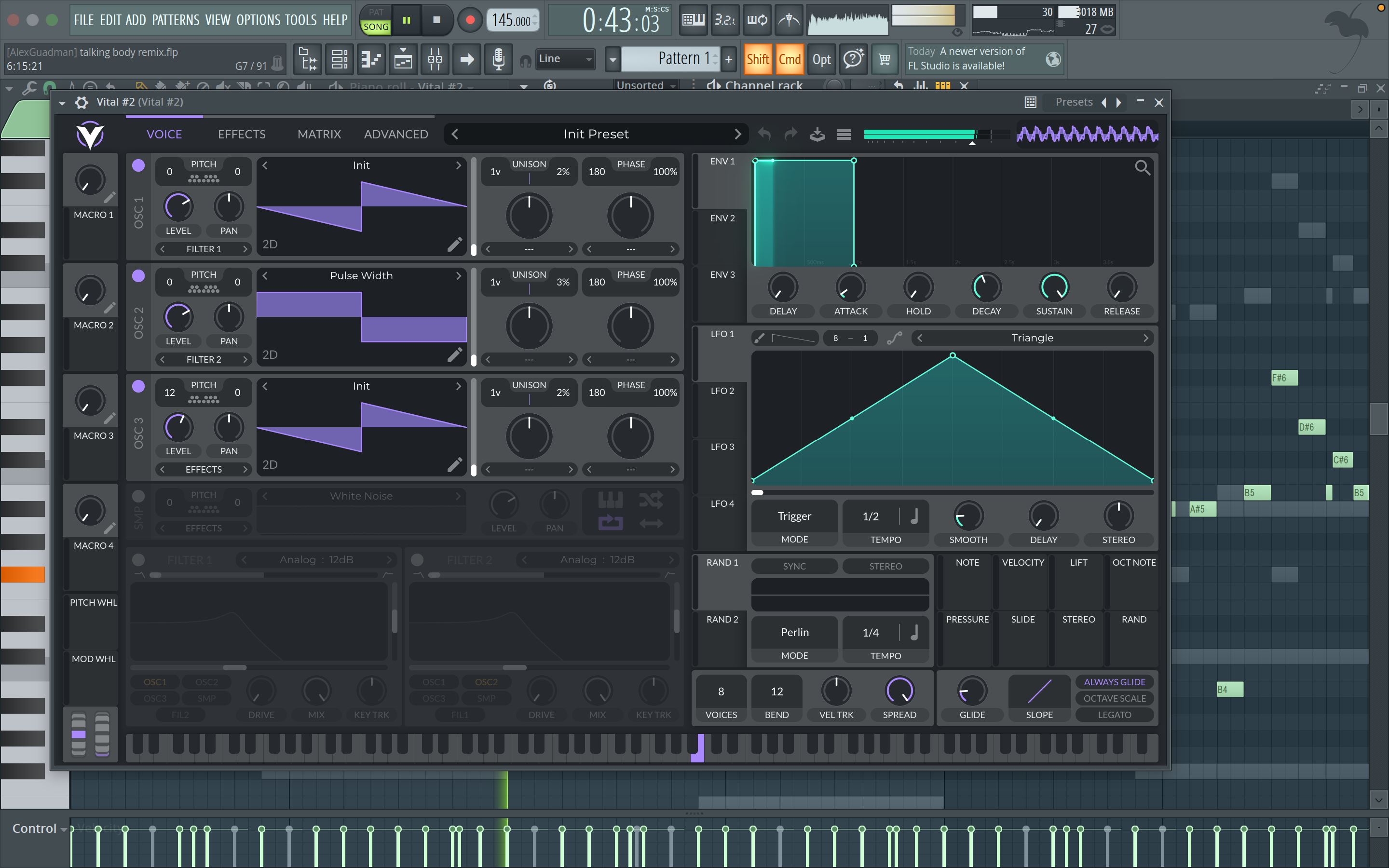1389x868 pixels.
Task: Open the Vital hamburger menu icon
Action: pyautogui.click(x=843, y=135)
